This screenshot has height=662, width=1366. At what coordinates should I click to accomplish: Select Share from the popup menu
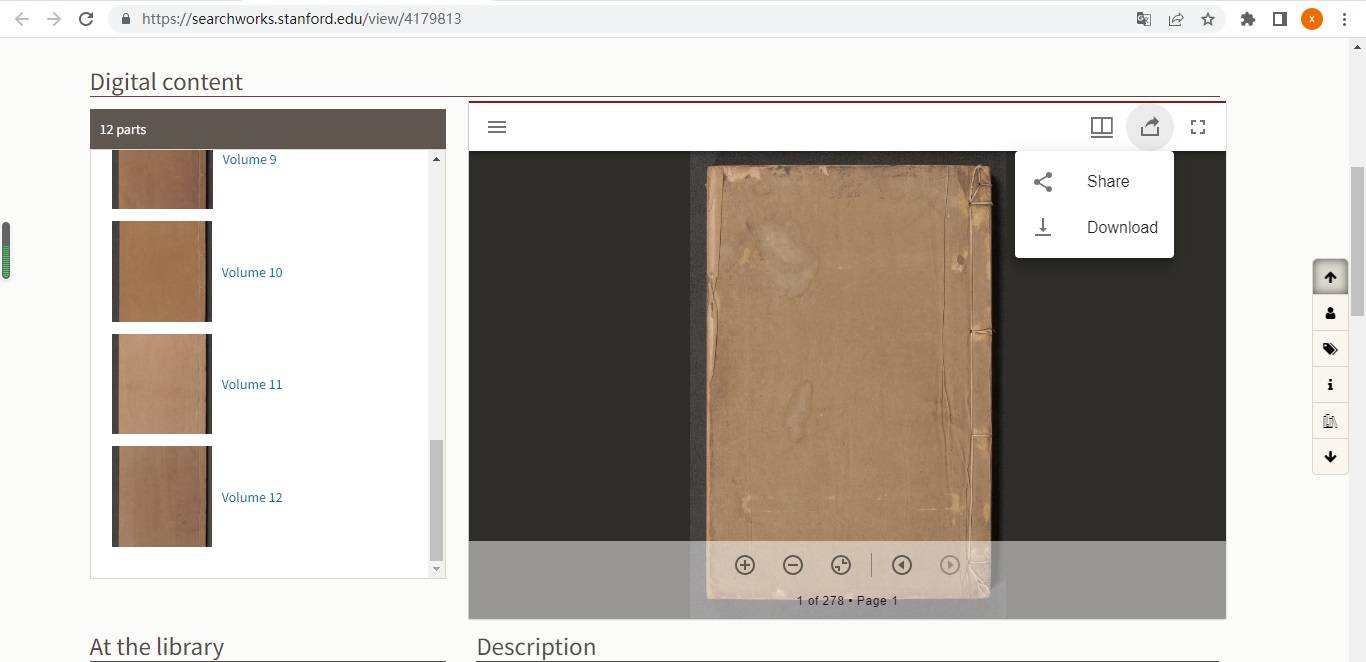point(1107,181)
